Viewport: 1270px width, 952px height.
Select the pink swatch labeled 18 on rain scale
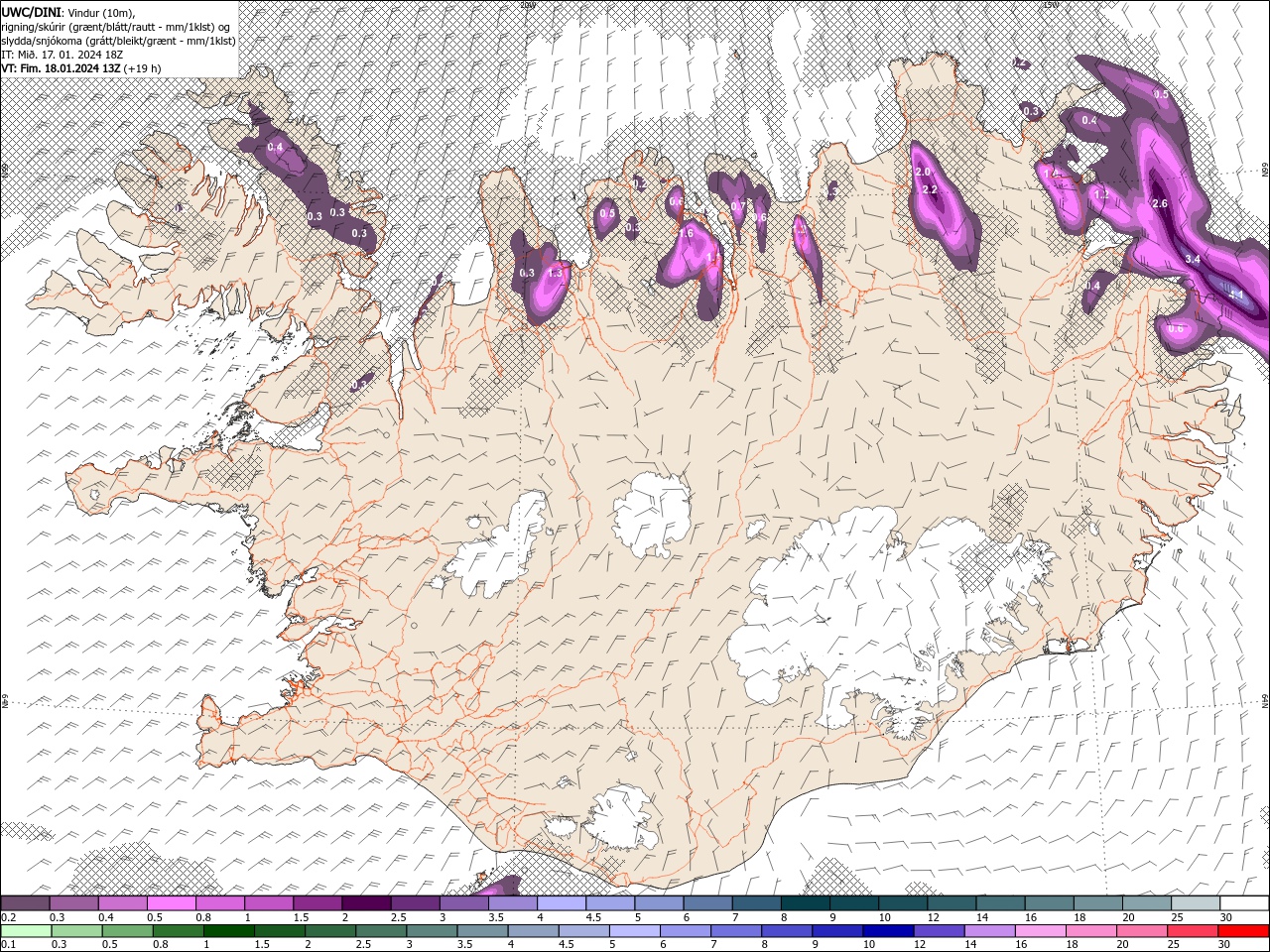click(x=1090, y=931)
